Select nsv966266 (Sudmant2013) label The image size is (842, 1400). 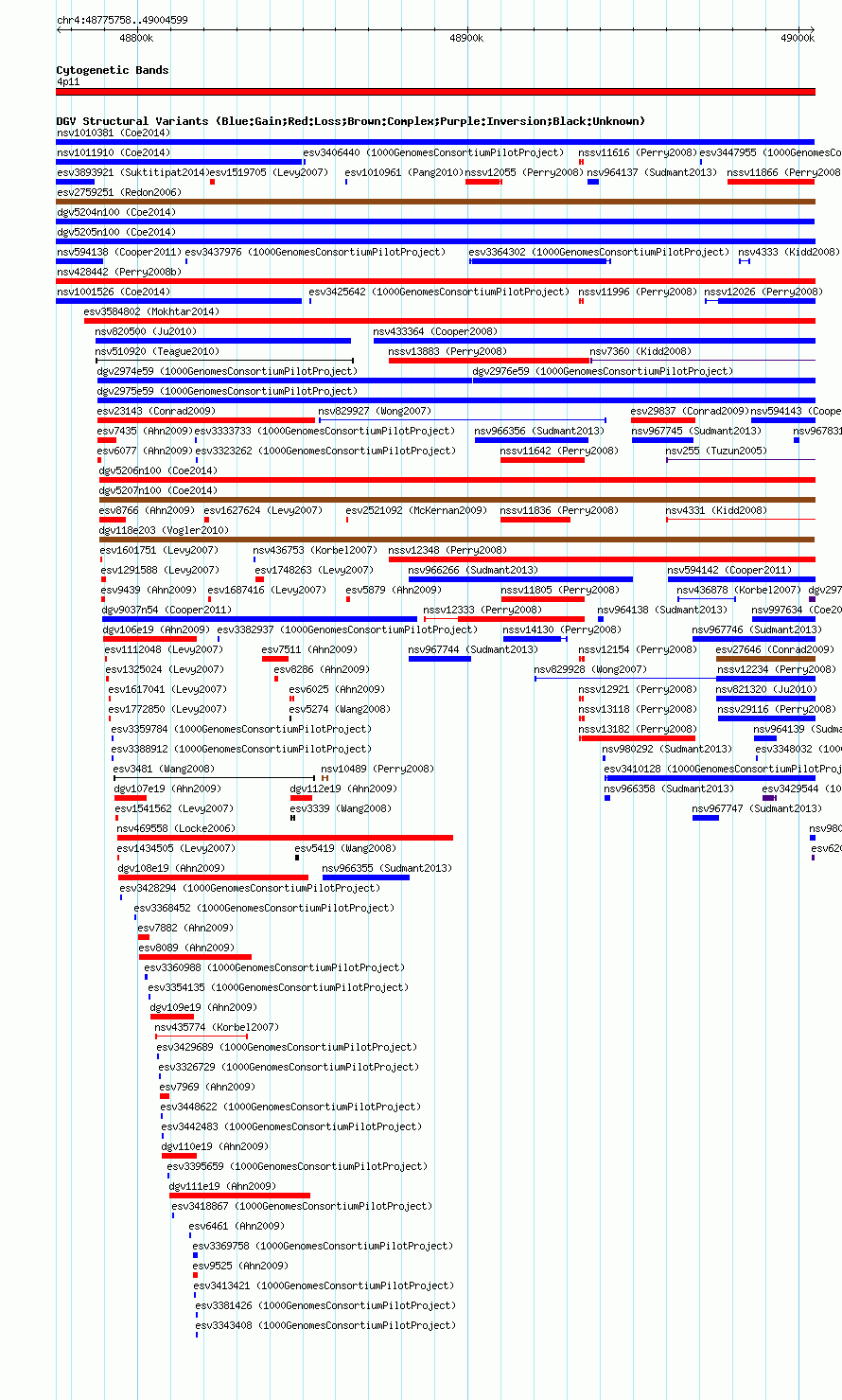[x=473, y=571]
